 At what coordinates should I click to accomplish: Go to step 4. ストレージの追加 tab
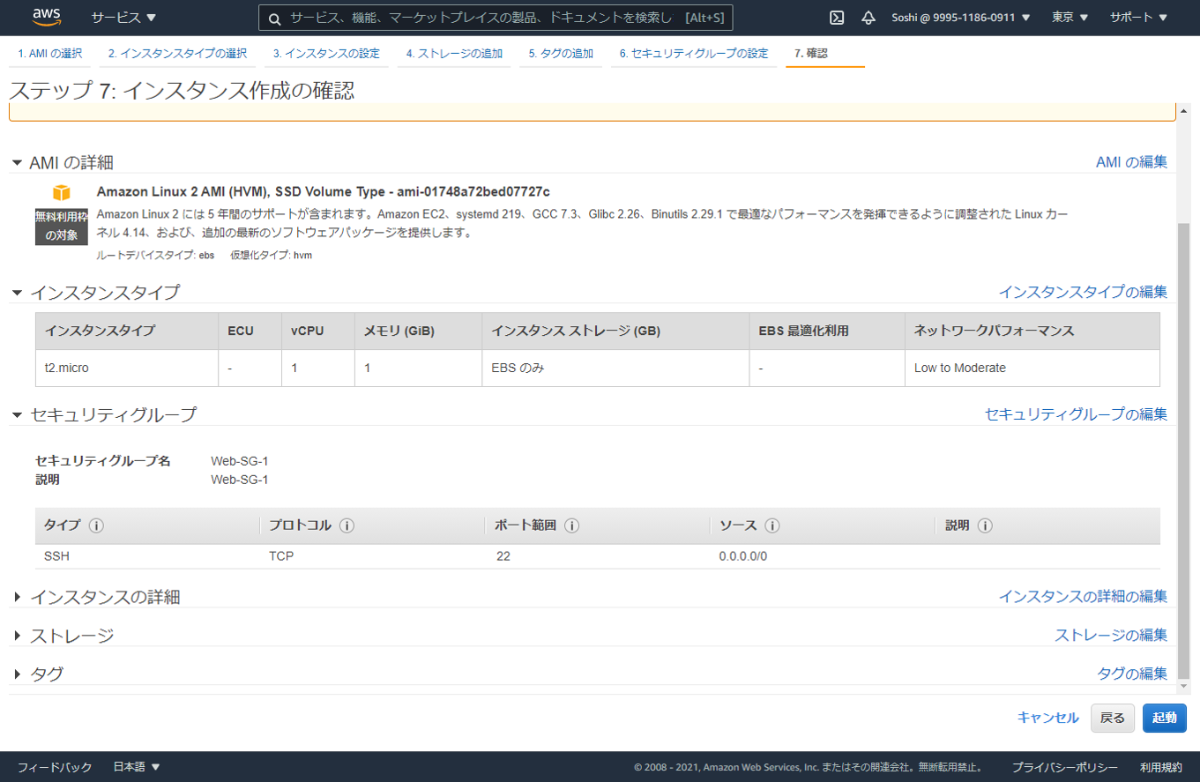click(x=455, y=53)
